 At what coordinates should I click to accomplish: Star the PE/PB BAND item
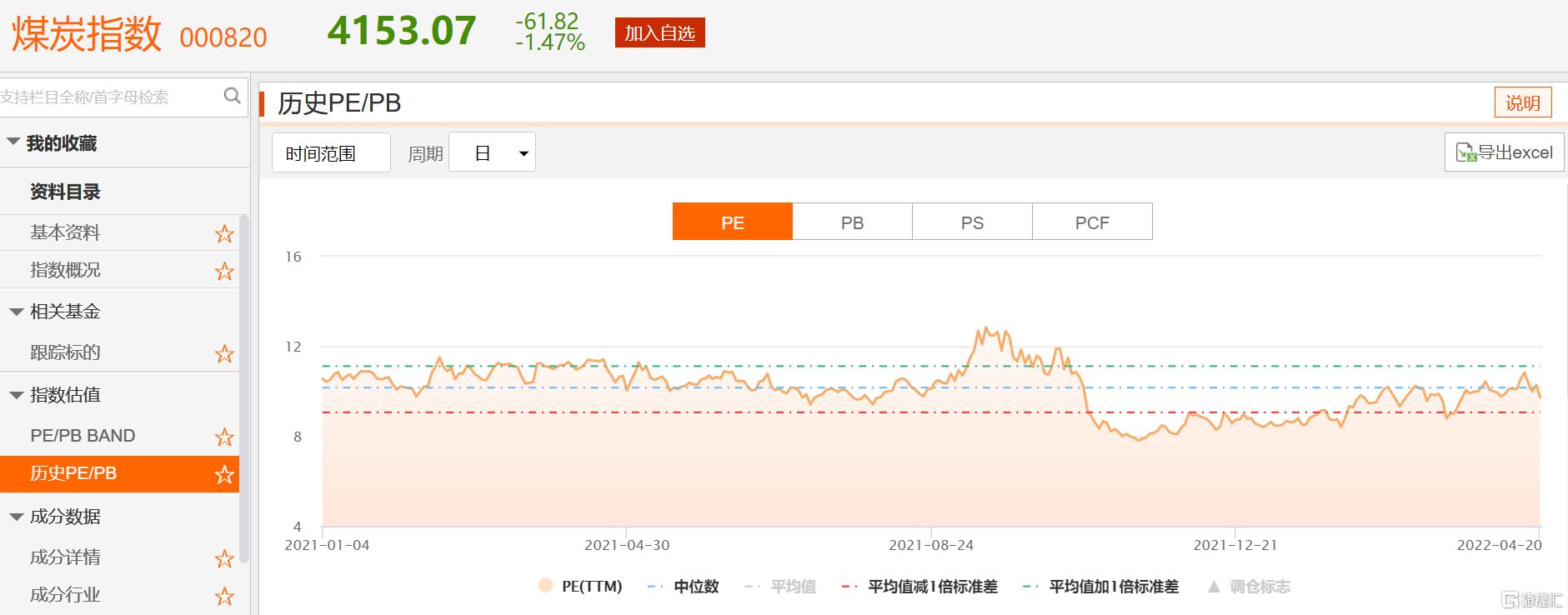pyautogui.click(x=224, y=437)
